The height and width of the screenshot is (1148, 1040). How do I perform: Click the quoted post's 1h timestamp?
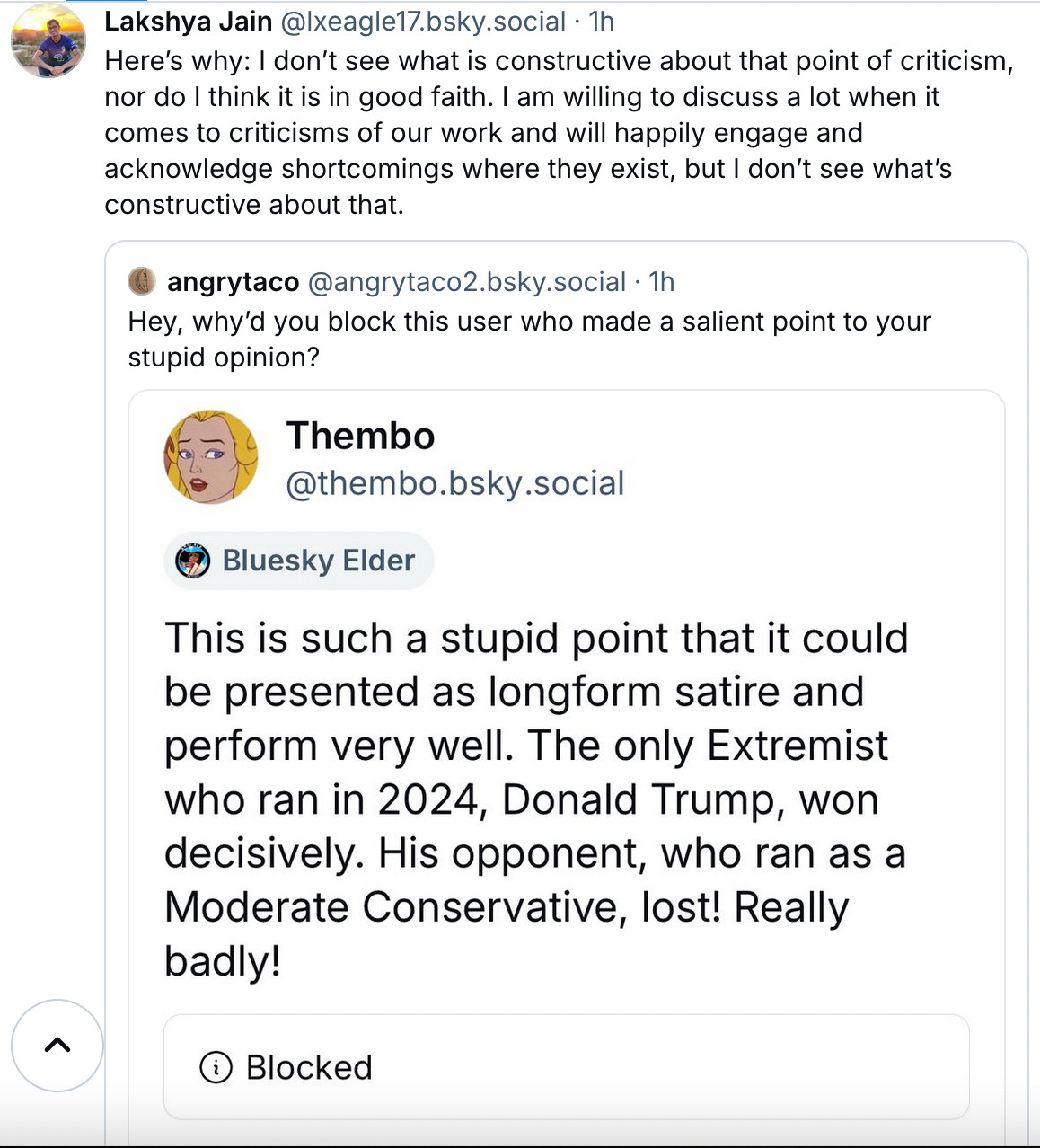(x=662, y=282)
